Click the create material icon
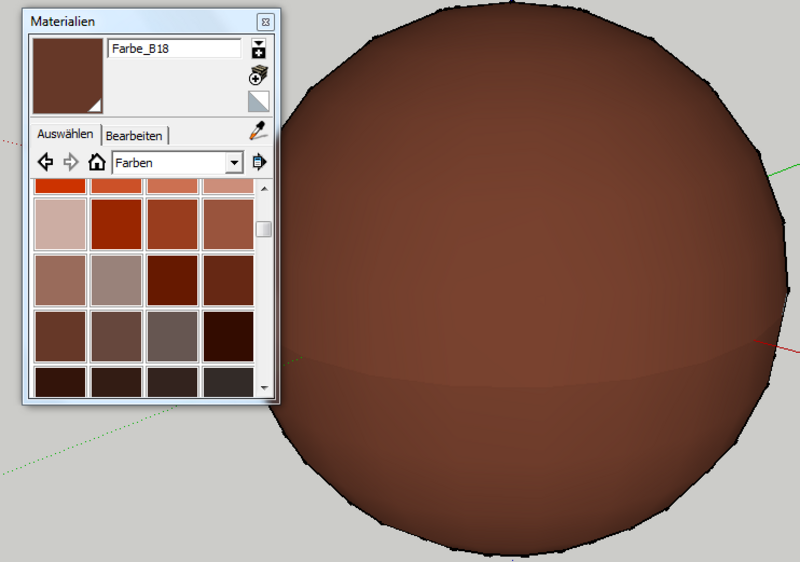 pyautogui.click(x=258, y=75)
